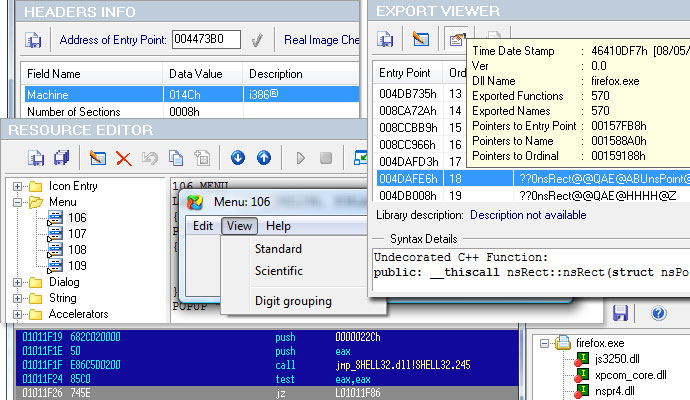Click the floppy disk icon above the firefox.exe tree
Screen dimensions: 690x400
(x=621, y=314)
